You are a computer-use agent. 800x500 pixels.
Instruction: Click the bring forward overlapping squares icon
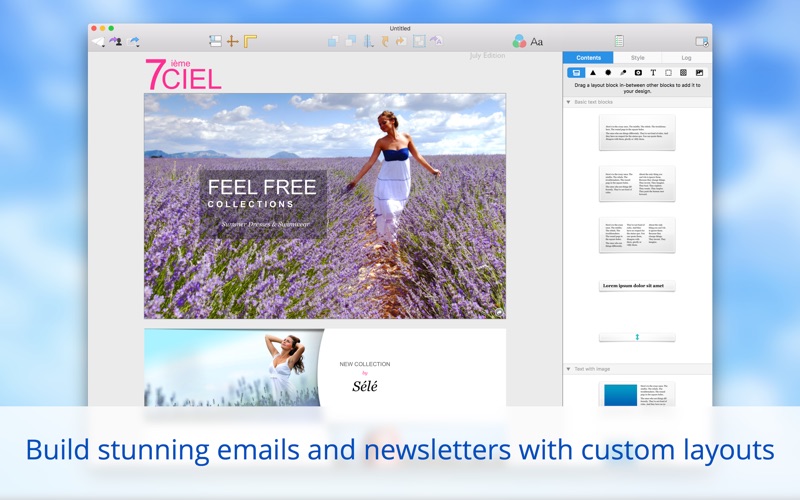[333, 41]
